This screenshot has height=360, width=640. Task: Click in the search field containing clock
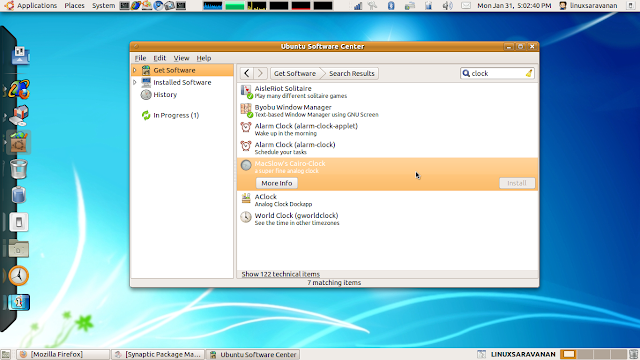pos(497,73)
